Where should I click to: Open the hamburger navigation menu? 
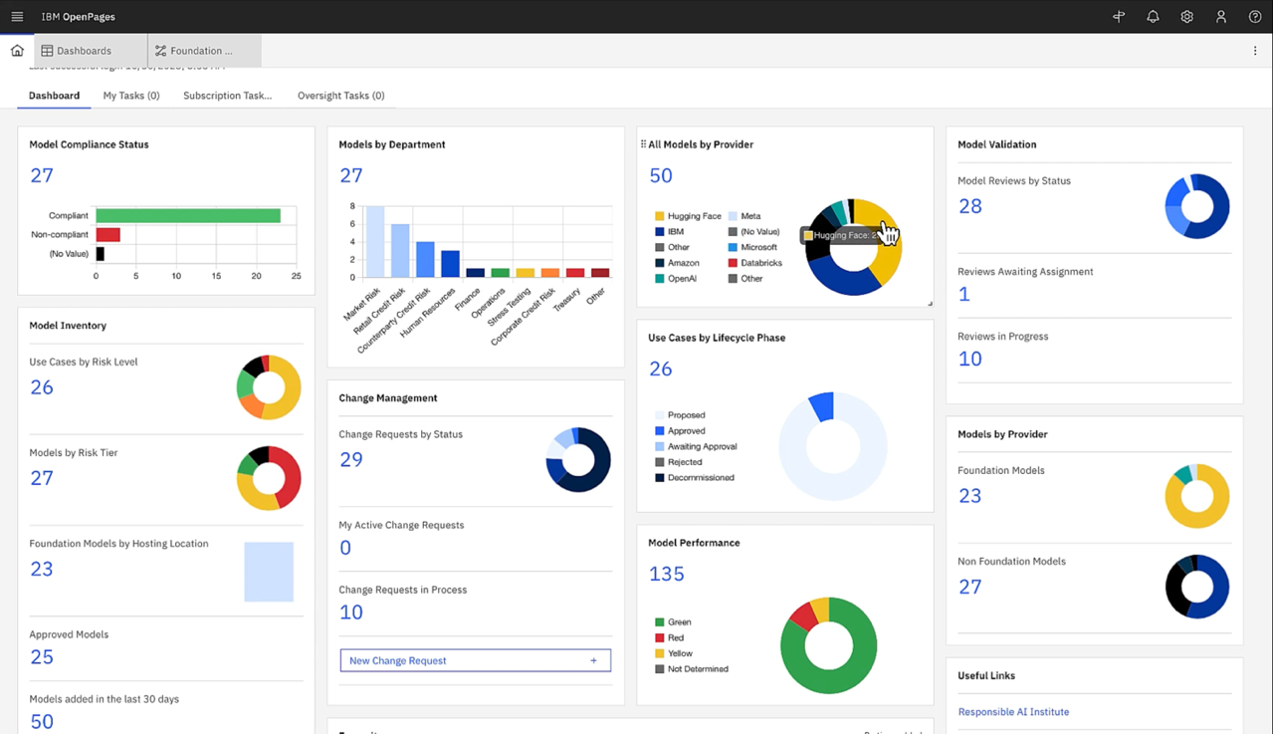17,17
